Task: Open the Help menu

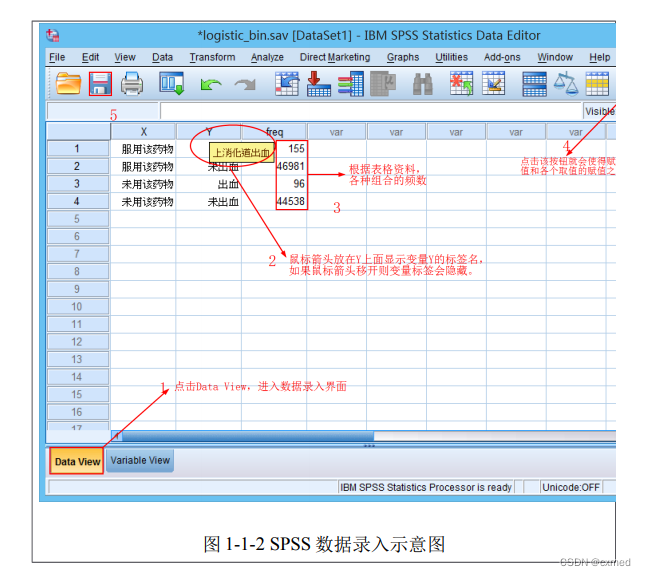Action: tap(599, 57)
